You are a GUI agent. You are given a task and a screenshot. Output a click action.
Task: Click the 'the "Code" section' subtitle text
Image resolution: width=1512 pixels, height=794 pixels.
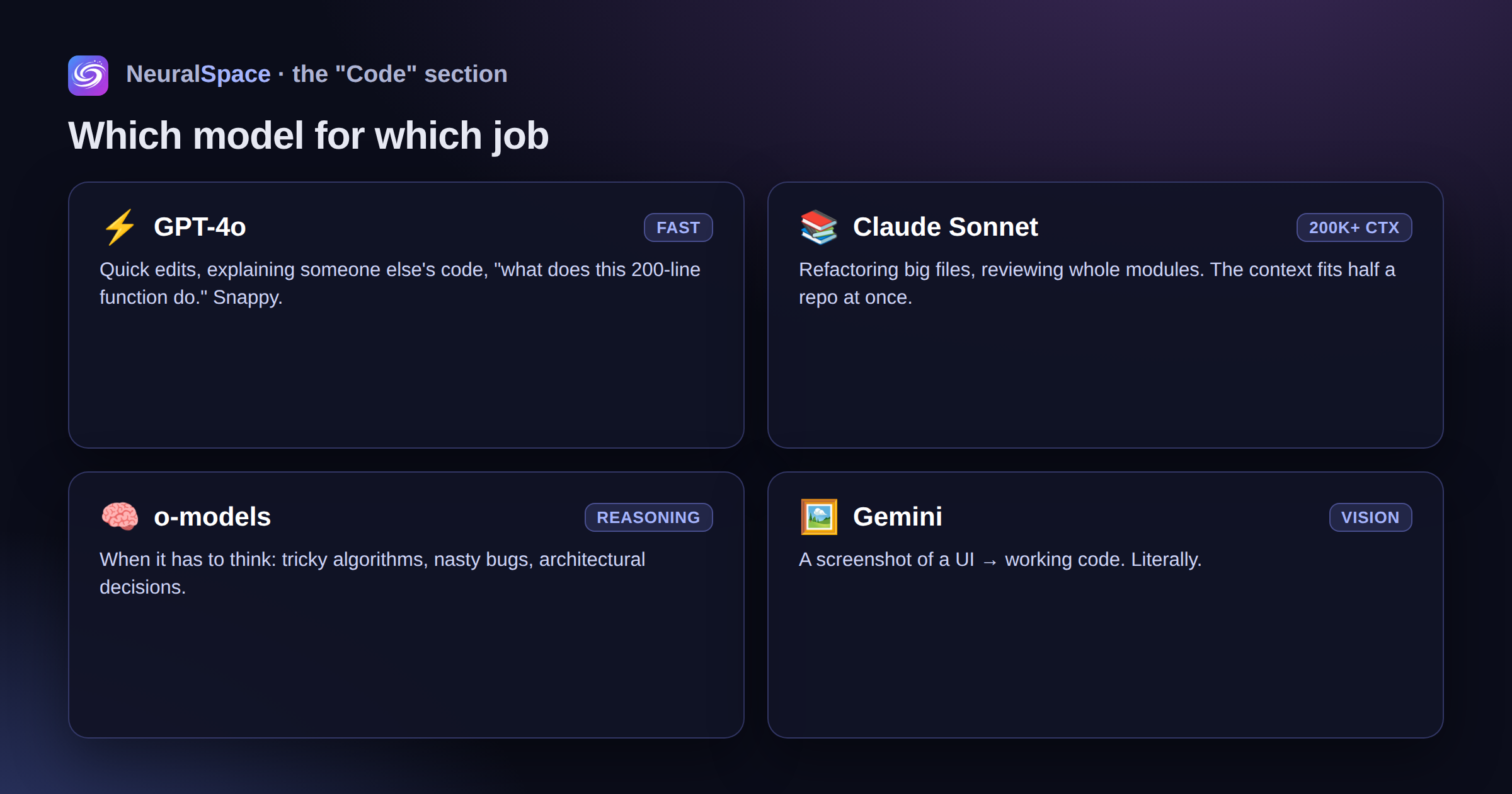tap(400, 74)
